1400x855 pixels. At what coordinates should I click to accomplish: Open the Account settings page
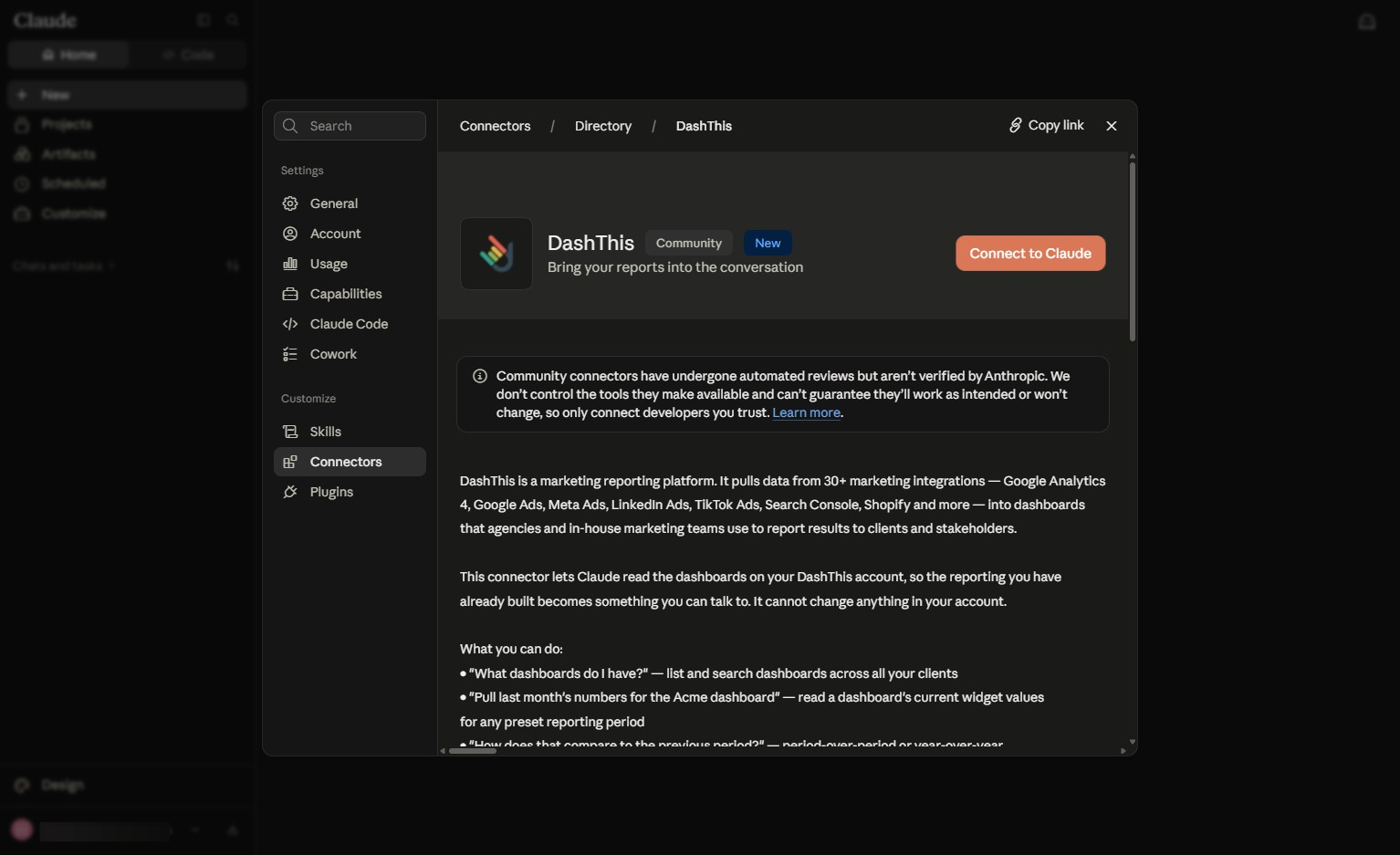350,234
